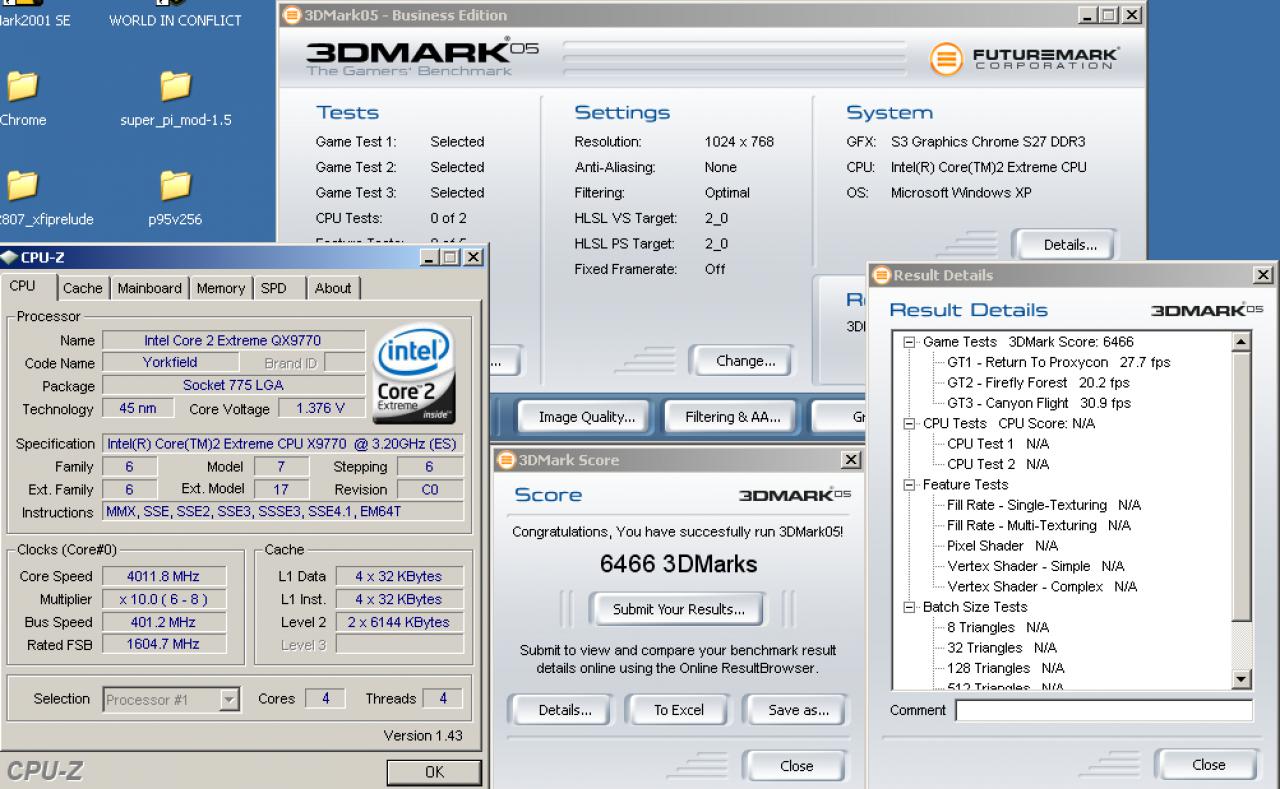The image size is (1280, 789).
Task: Click the Core Voltage value 1.376 V
Action: (319, 409)
